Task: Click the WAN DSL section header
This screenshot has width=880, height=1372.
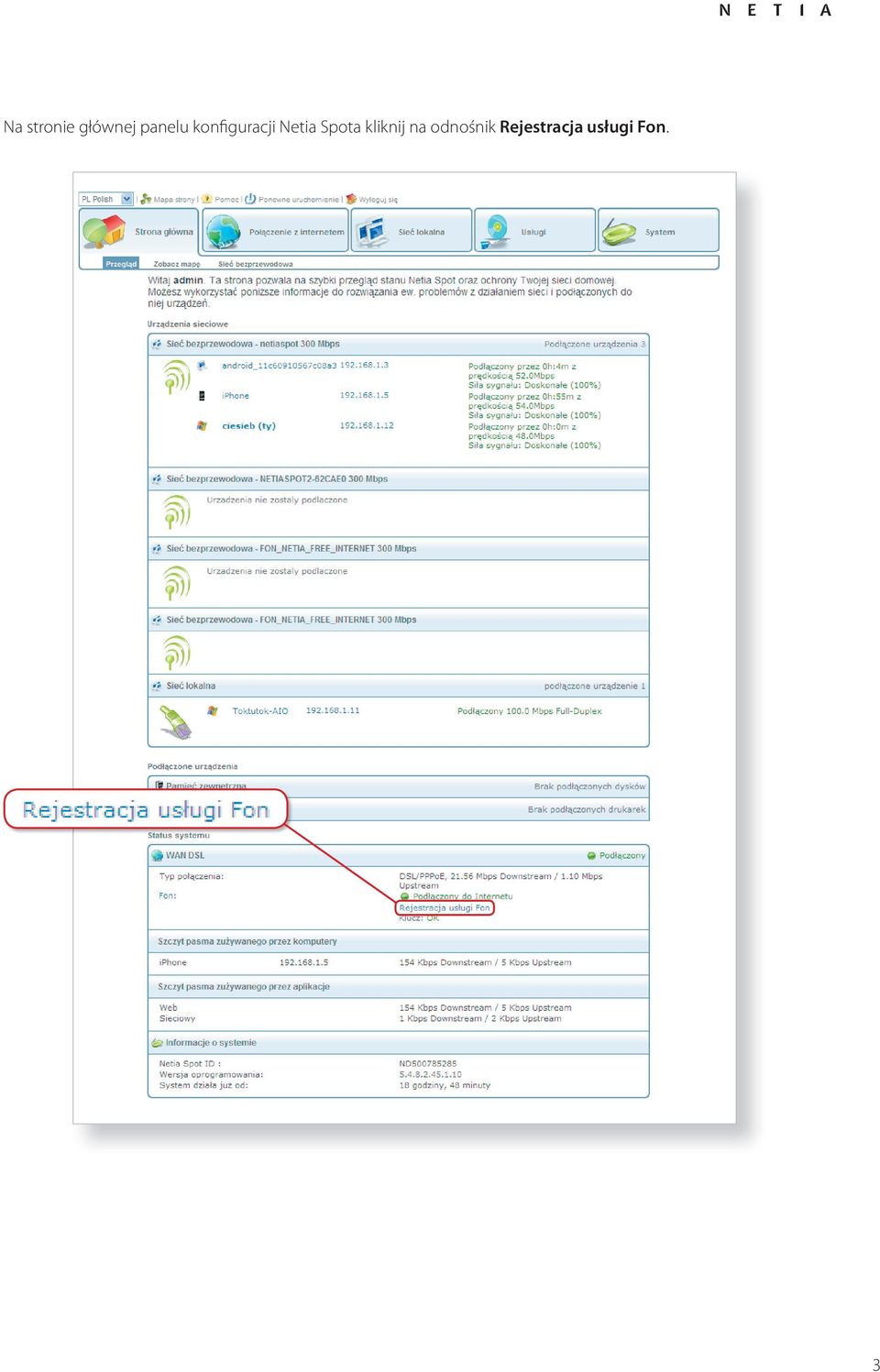Action: 399,855
